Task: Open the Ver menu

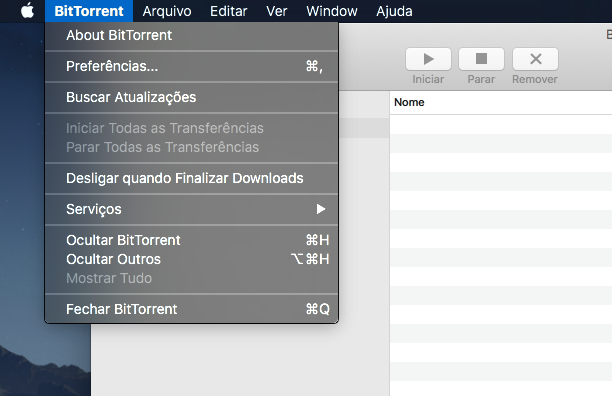Action: [x=276, y=11]
